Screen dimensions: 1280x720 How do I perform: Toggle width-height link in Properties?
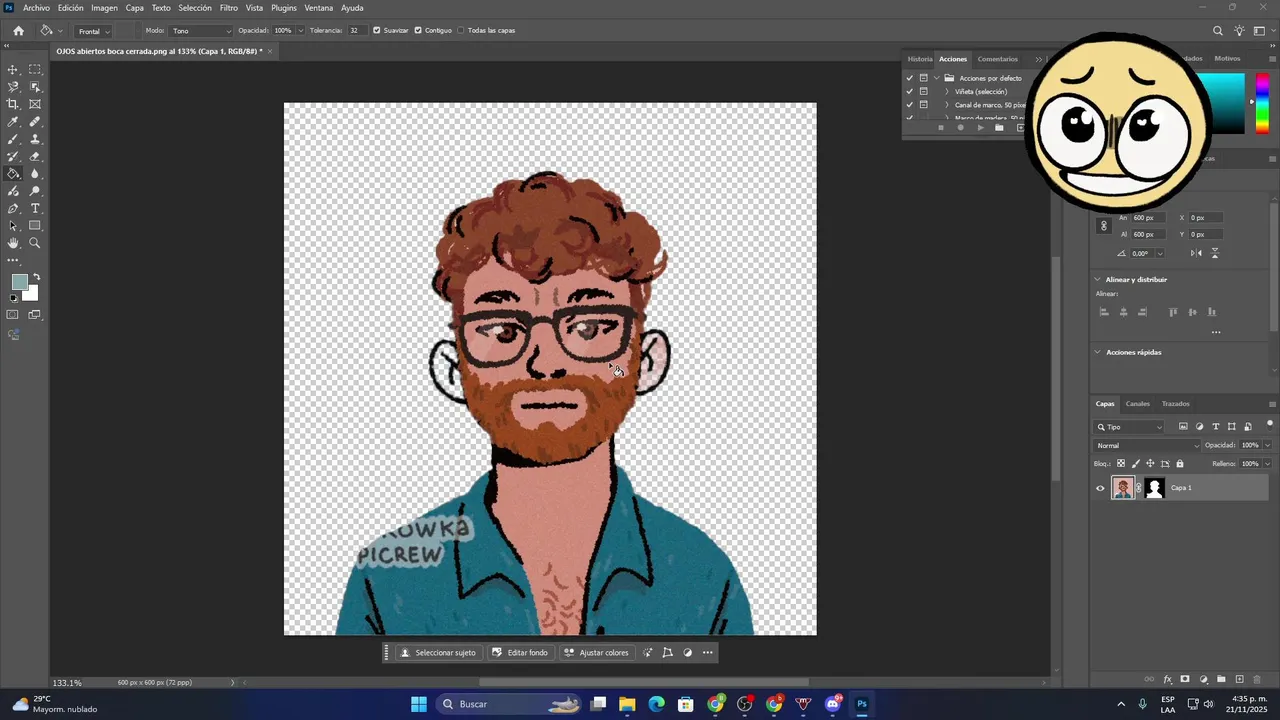[x=1104, y=226]
